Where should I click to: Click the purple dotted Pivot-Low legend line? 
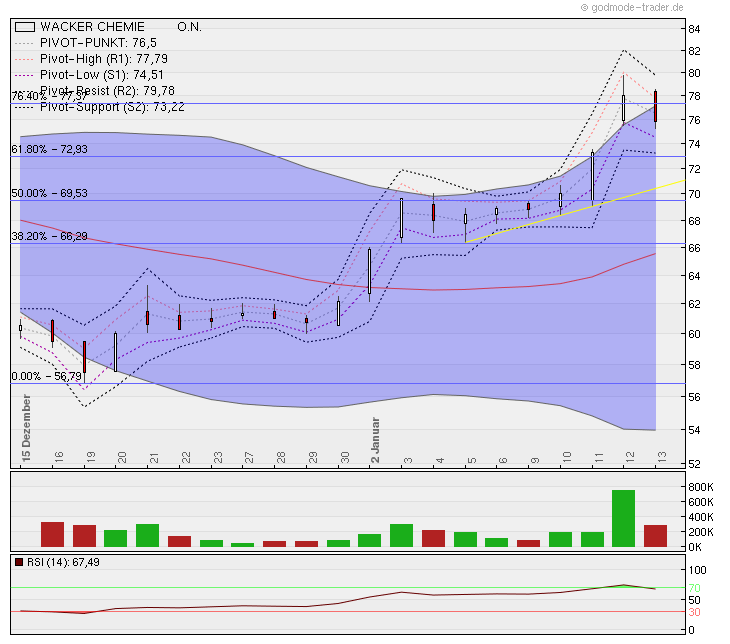click(x=24, y=75)
